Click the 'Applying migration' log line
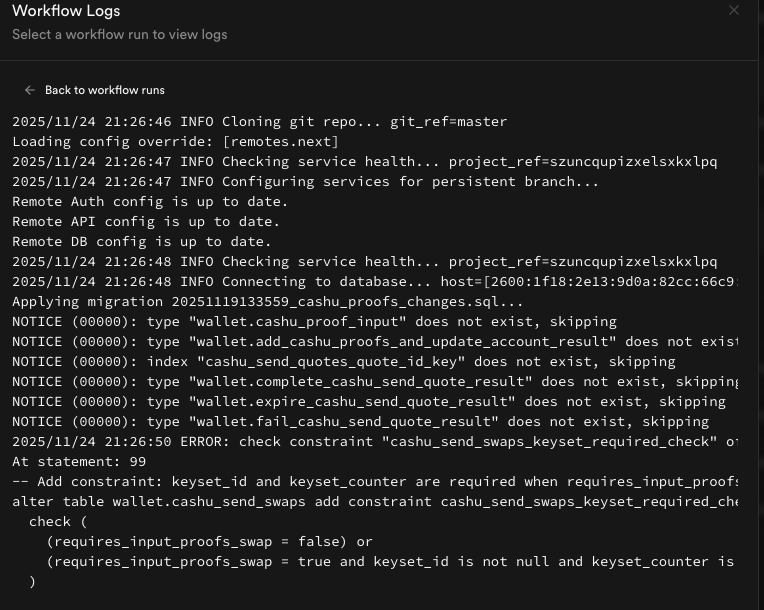764x610 pixels. pos(267,302)
